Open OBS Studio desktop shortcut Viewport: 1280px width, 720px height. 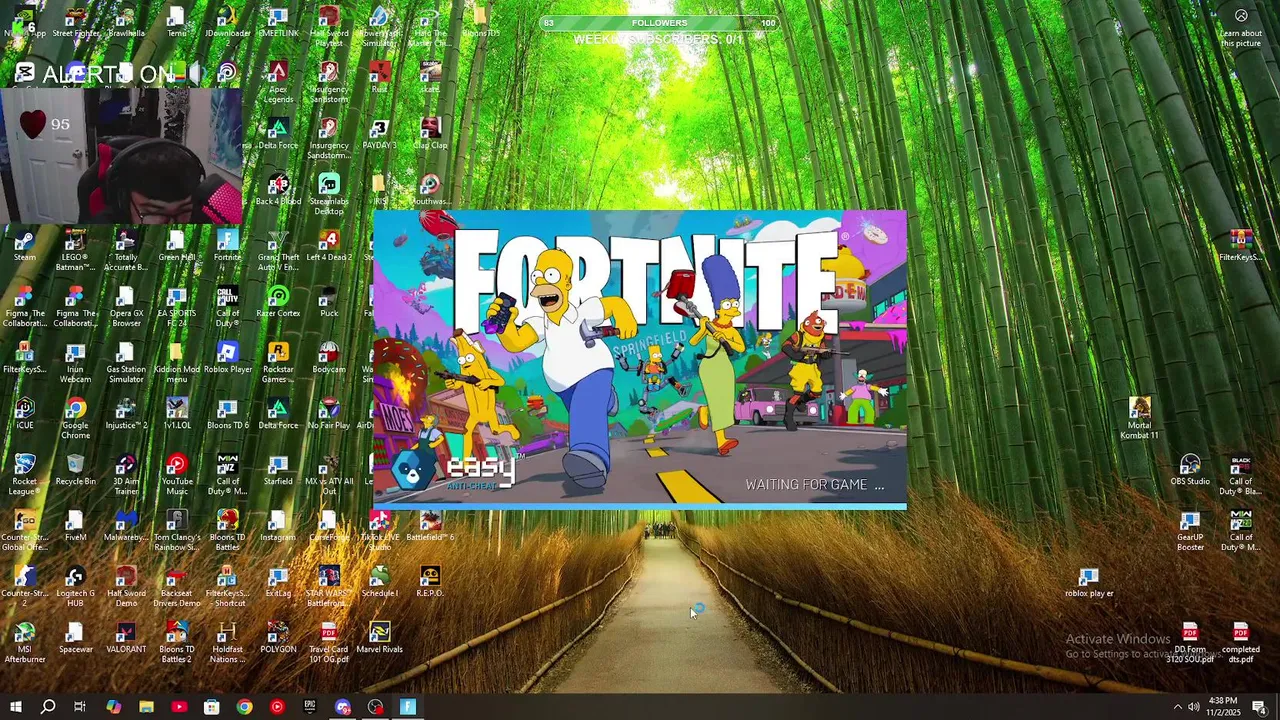(x=1190, y=471)
